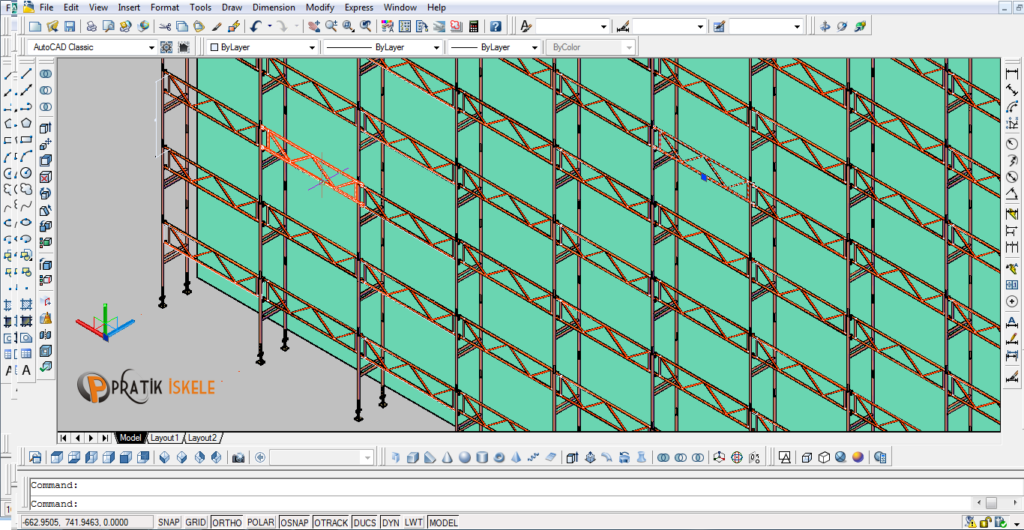Click the Help question mark icon
Viewport: 1024px width, 530px height.
click(496, 27)
